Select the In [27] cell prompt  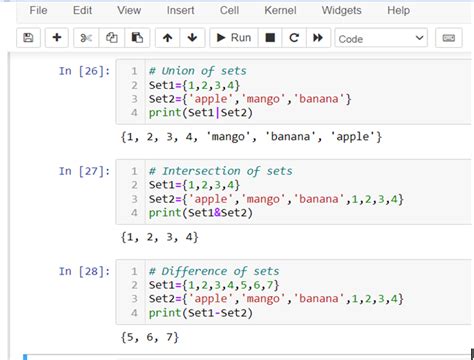click(84, 171)
